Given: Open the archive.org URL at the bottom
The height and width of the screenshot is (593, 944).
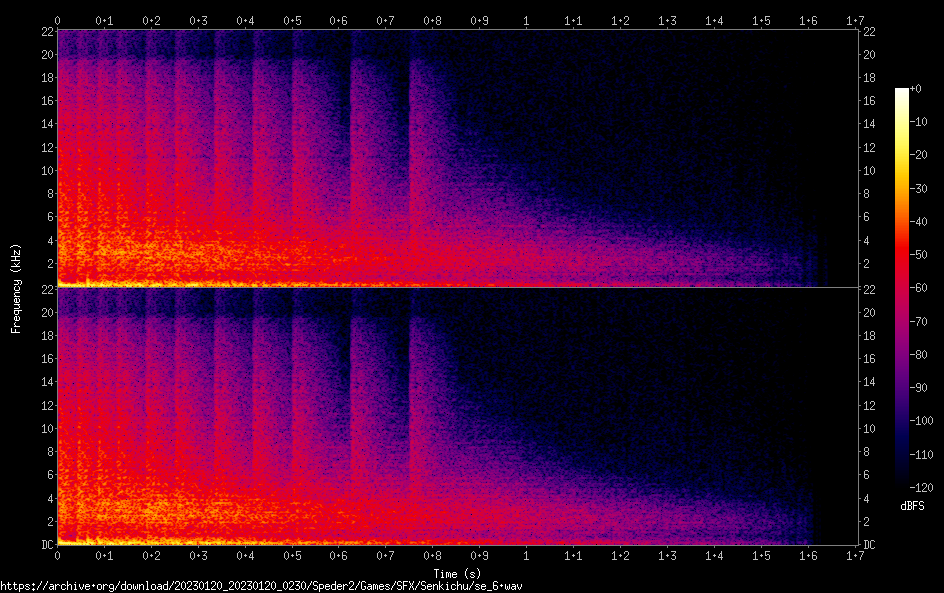Looking at the screenshot, I should click(262, 585).
